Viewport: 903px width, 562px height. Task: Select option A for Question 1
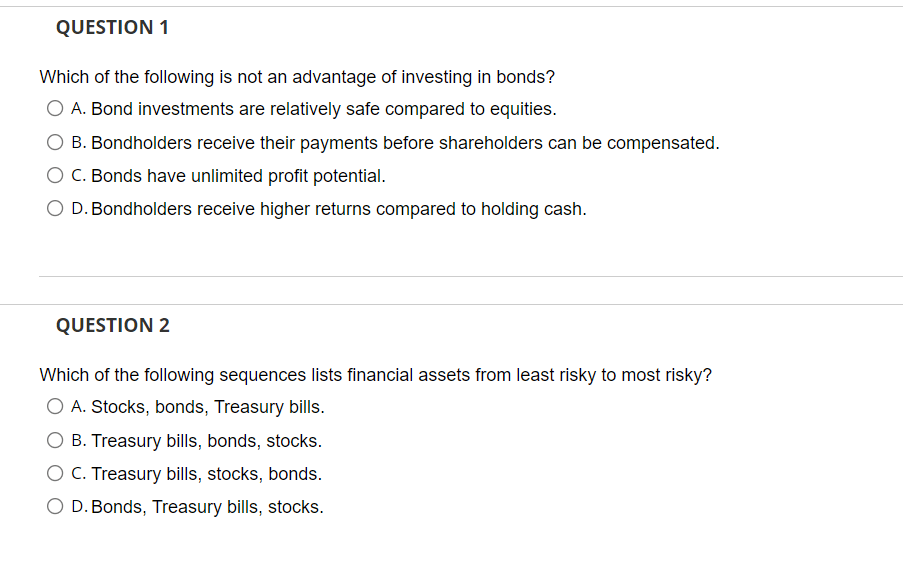(x=55, y=109)
